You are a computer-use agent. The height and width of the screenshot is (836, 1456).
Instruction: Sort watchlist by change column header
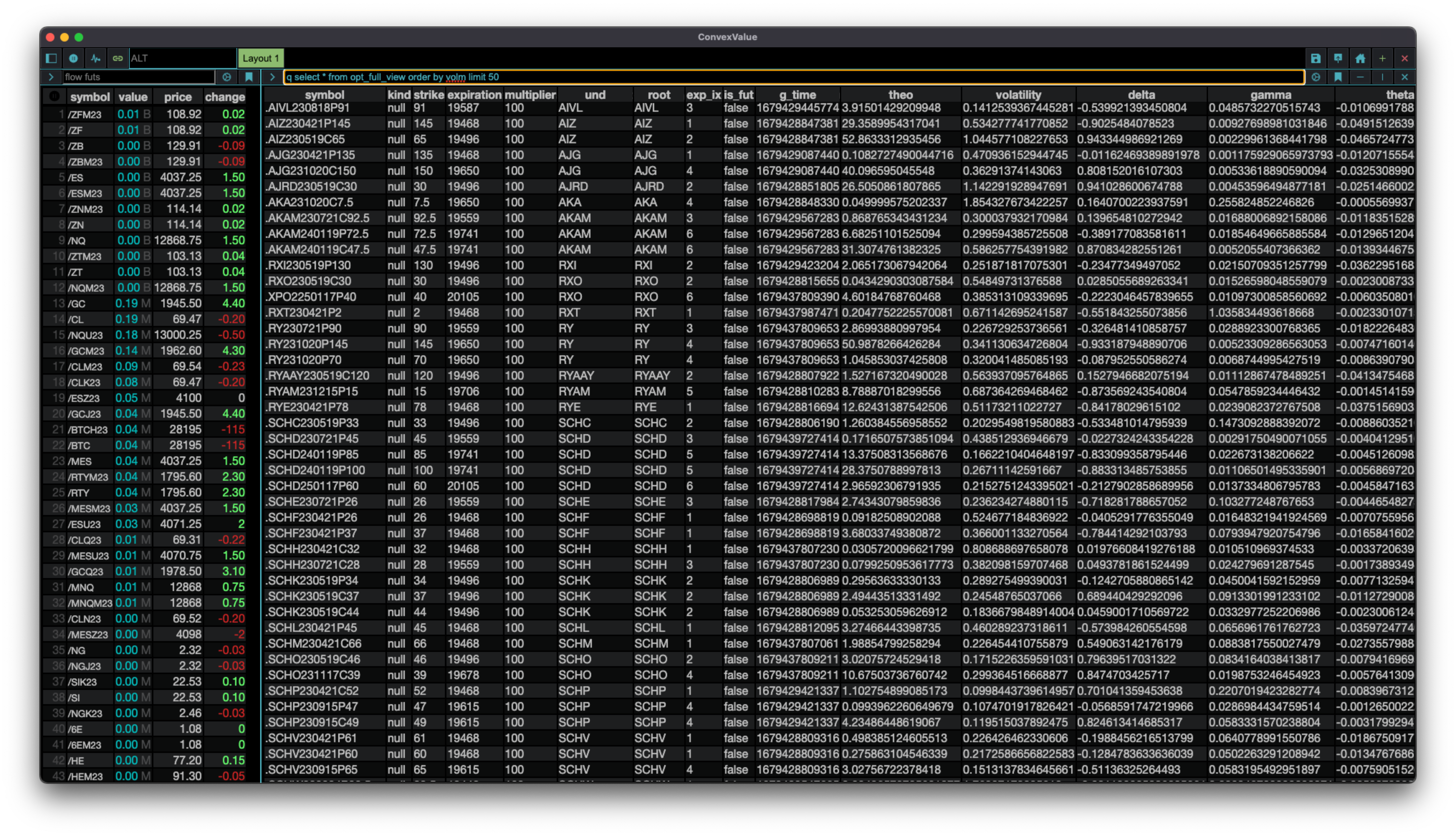point(225,97)
